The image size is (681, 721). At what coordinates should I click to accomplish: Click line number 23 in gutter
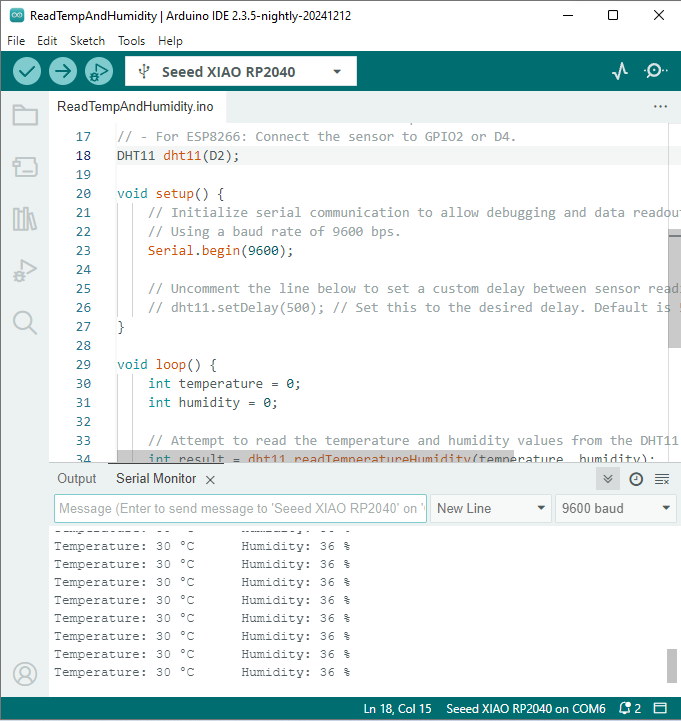point(83,251)
